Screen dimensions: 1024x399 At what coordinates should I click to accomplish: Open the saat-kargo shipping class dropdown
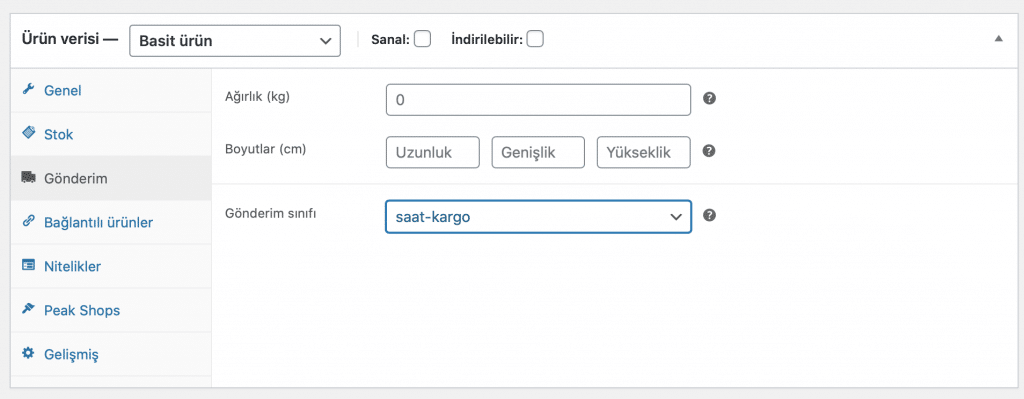click(x=538, y=217)
